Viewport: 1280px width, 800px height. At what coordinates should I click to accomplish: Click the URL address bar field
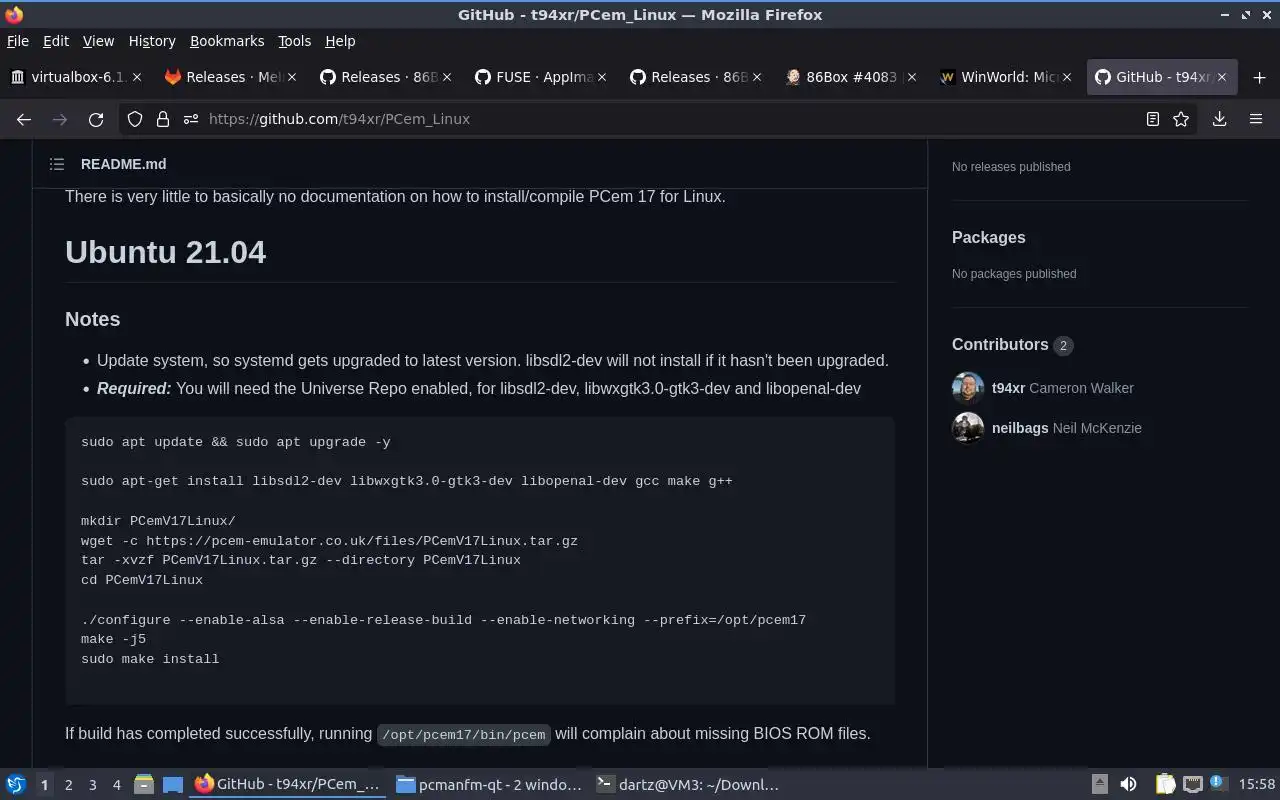point(660,119)
